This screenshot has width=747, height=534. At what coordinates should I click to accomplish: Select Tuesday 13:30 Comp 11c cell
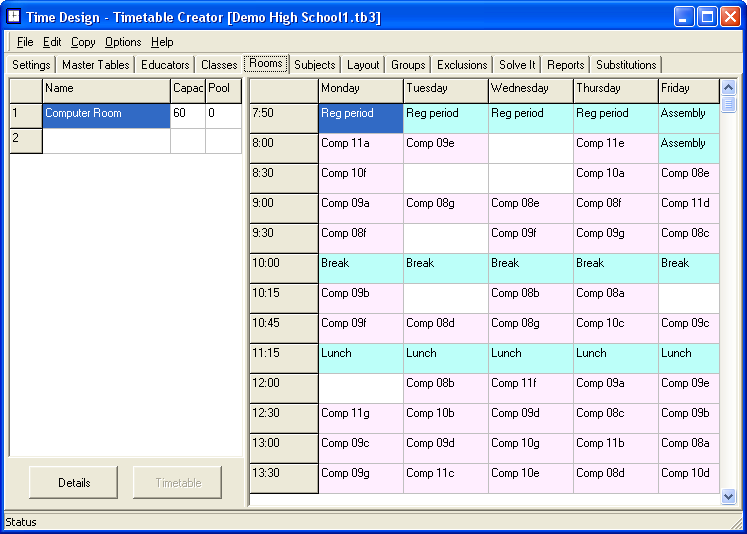point(445,474)
